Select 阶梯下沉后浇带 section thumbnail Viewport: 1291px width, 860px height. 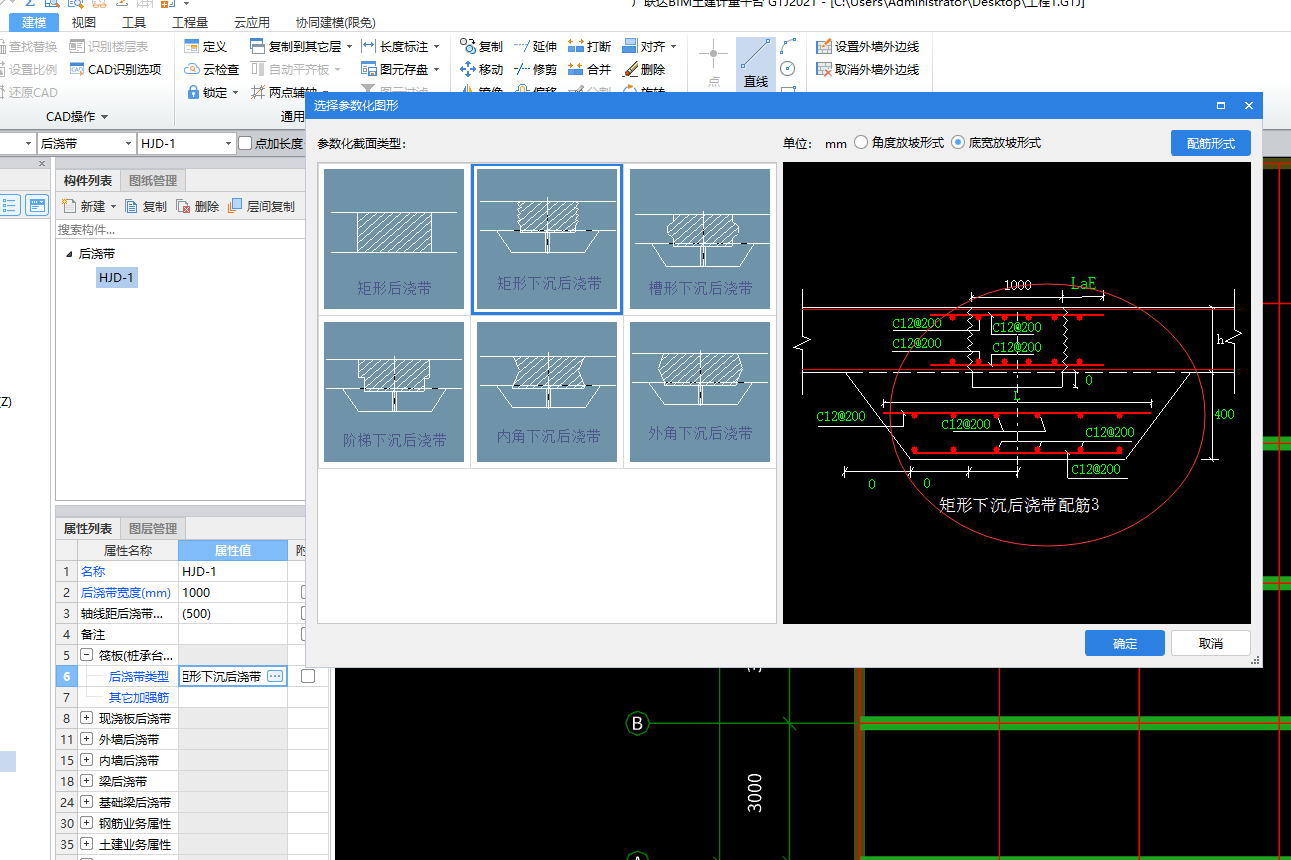click(x=394, y=392)
